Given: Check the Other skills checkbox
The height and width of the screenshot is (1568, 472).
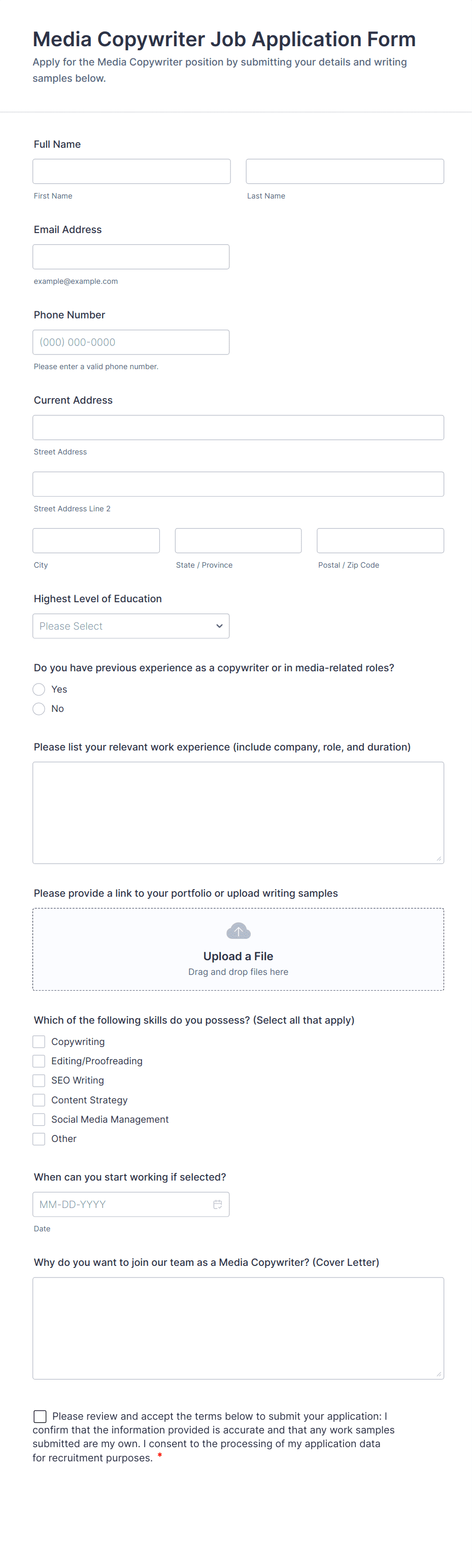Looking at the screenshot, I should pyautogui.click(x=39, y=1139).
